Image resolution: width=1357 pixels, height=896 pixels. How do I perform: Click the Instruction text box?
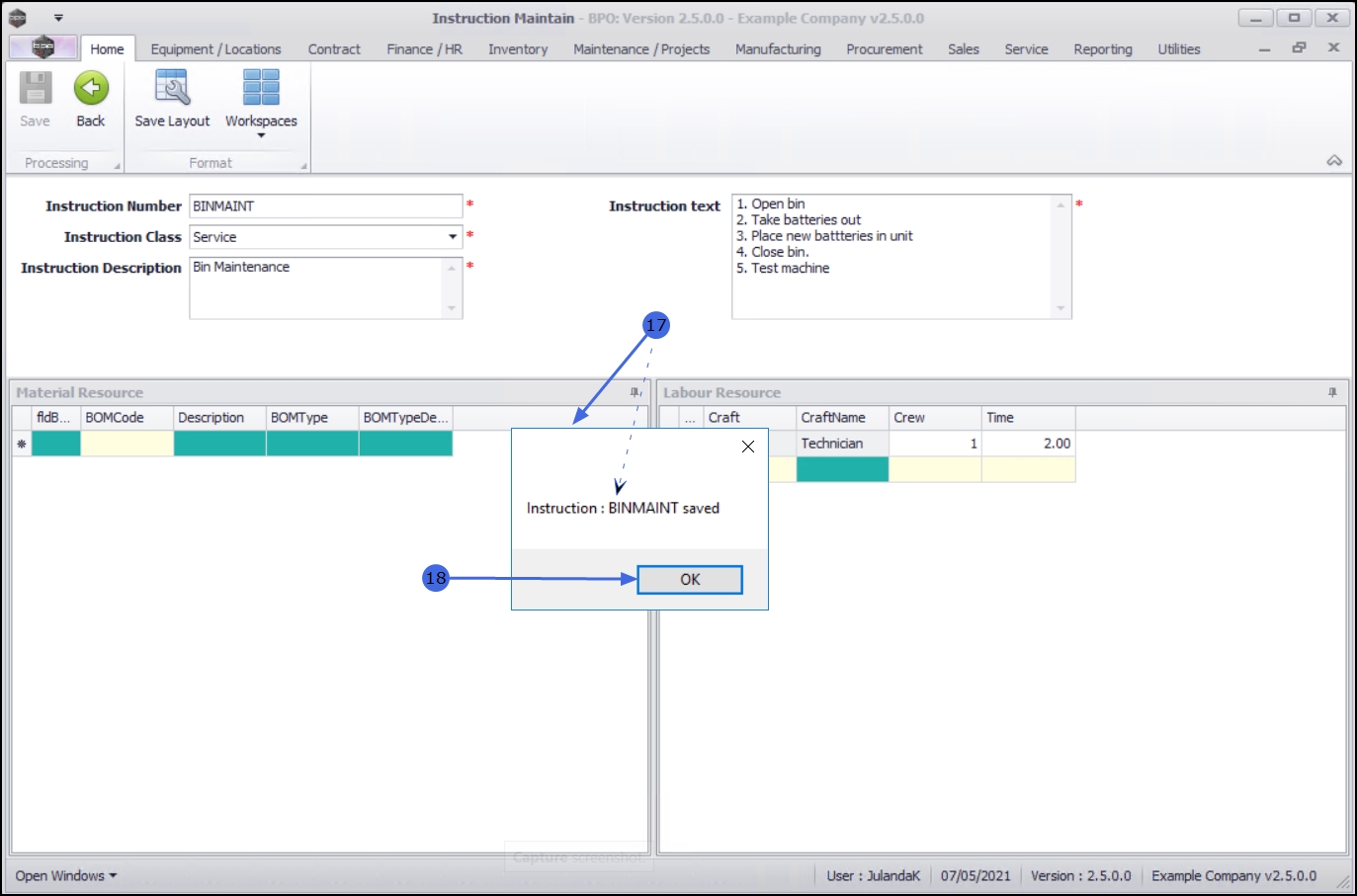(x=901, y=257)
